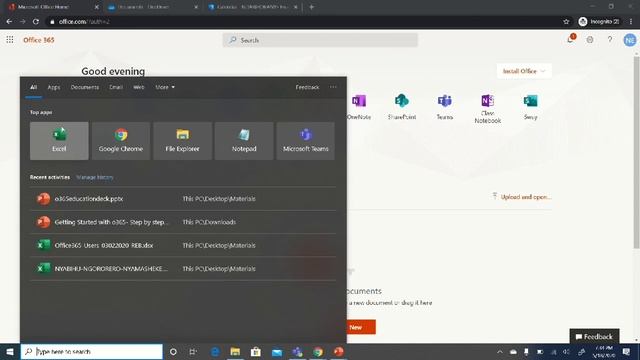
Task: Open Task View on taskbar
Action: click(193, 351)
